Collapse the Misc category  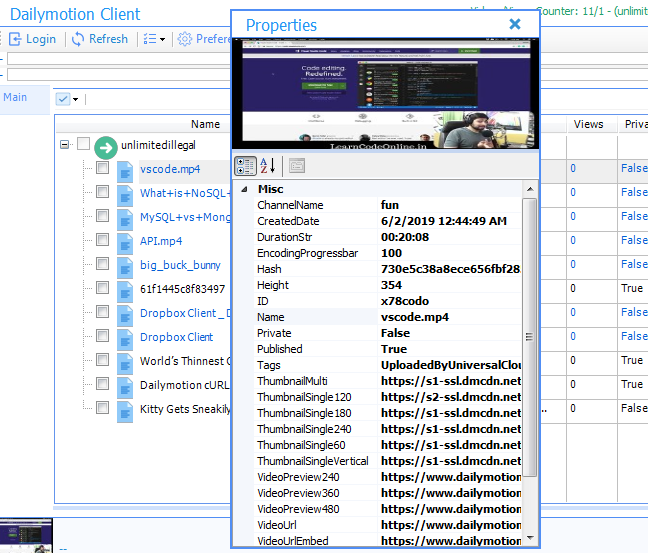[244, 189]
